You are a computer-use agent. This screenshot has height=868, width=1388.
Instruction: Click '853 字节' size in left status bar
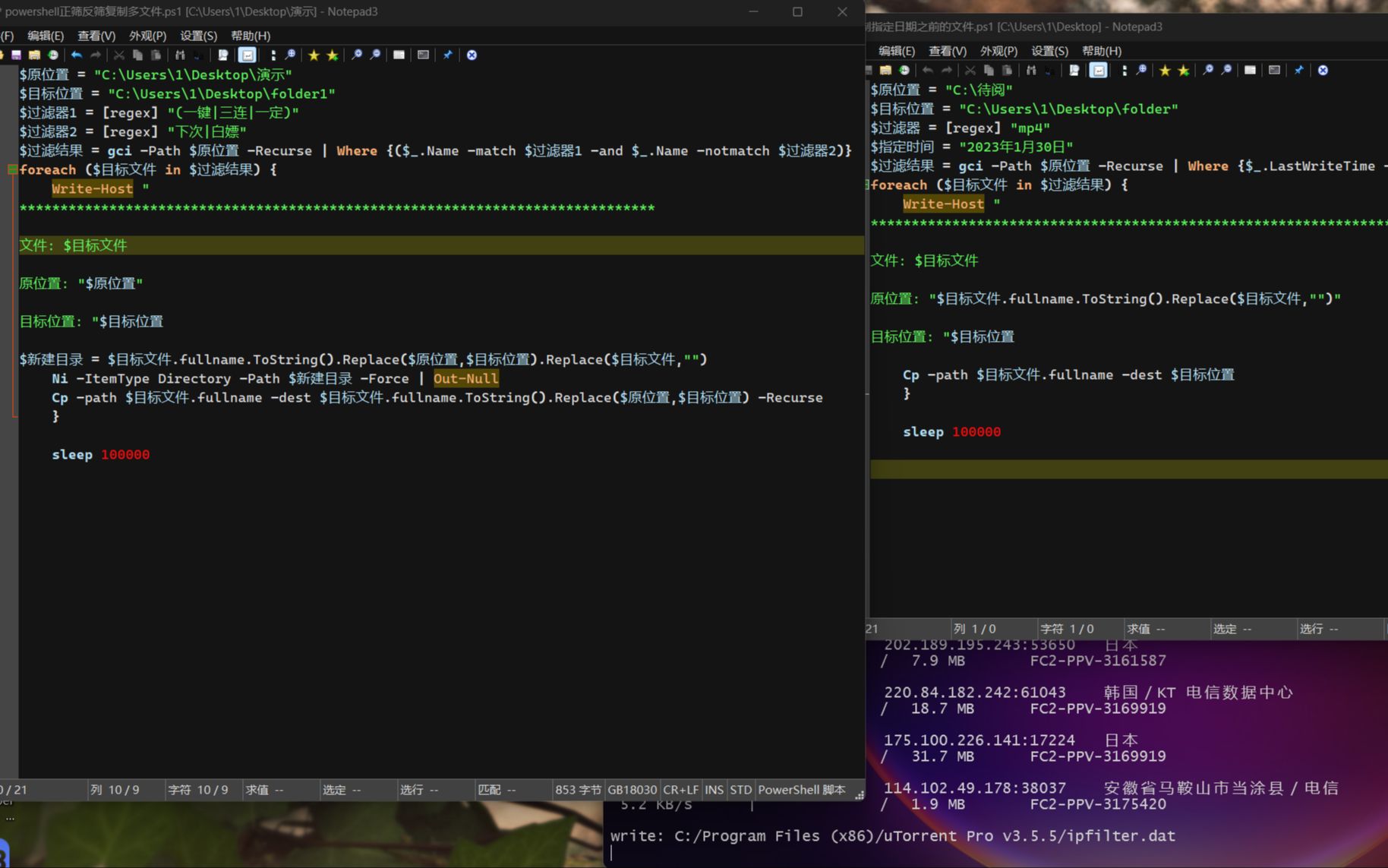[578, 790]
